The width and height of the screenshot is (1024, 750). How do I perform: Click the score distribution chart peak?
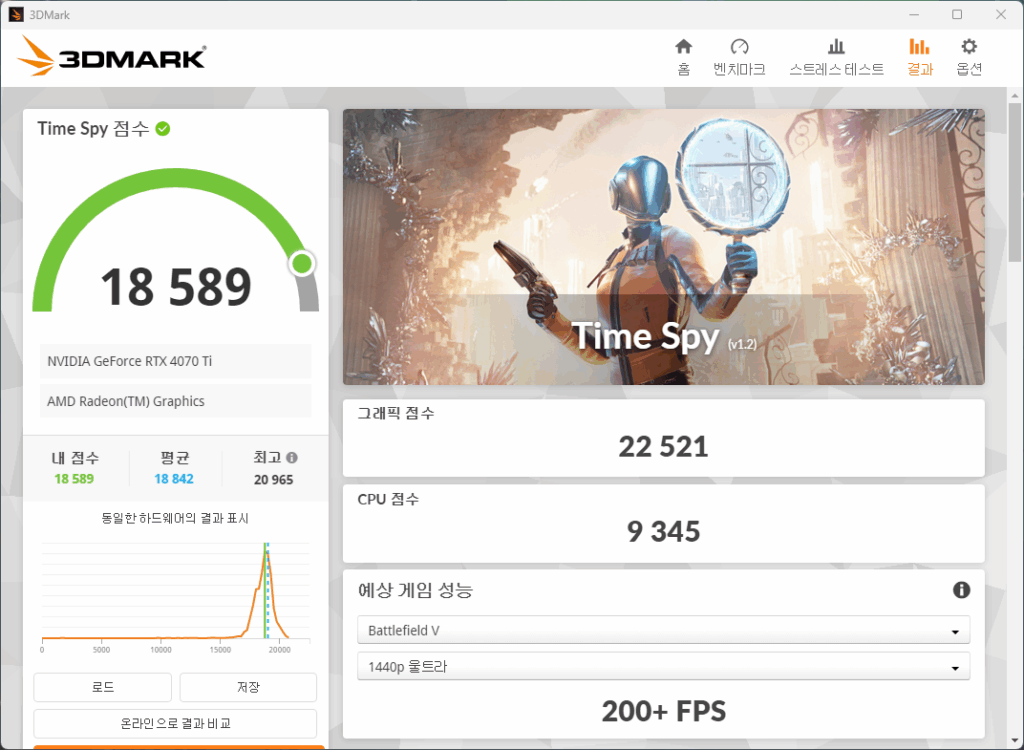point(266,550)
